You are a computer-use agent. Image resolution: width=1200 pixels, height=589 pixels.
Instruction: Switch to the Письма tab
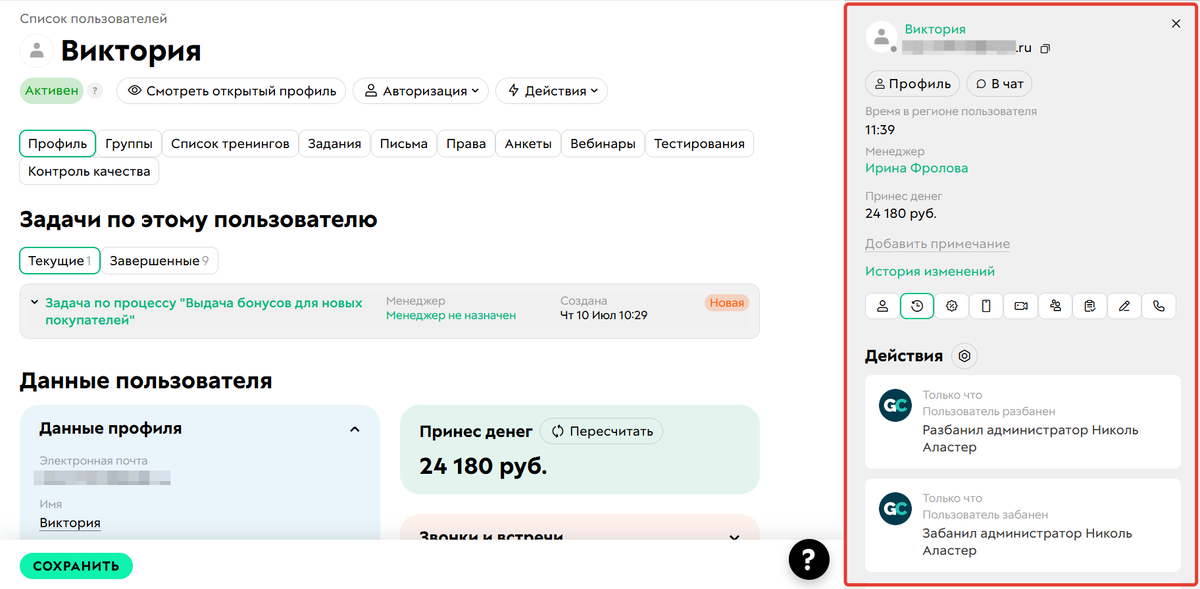tap(403, 143)
